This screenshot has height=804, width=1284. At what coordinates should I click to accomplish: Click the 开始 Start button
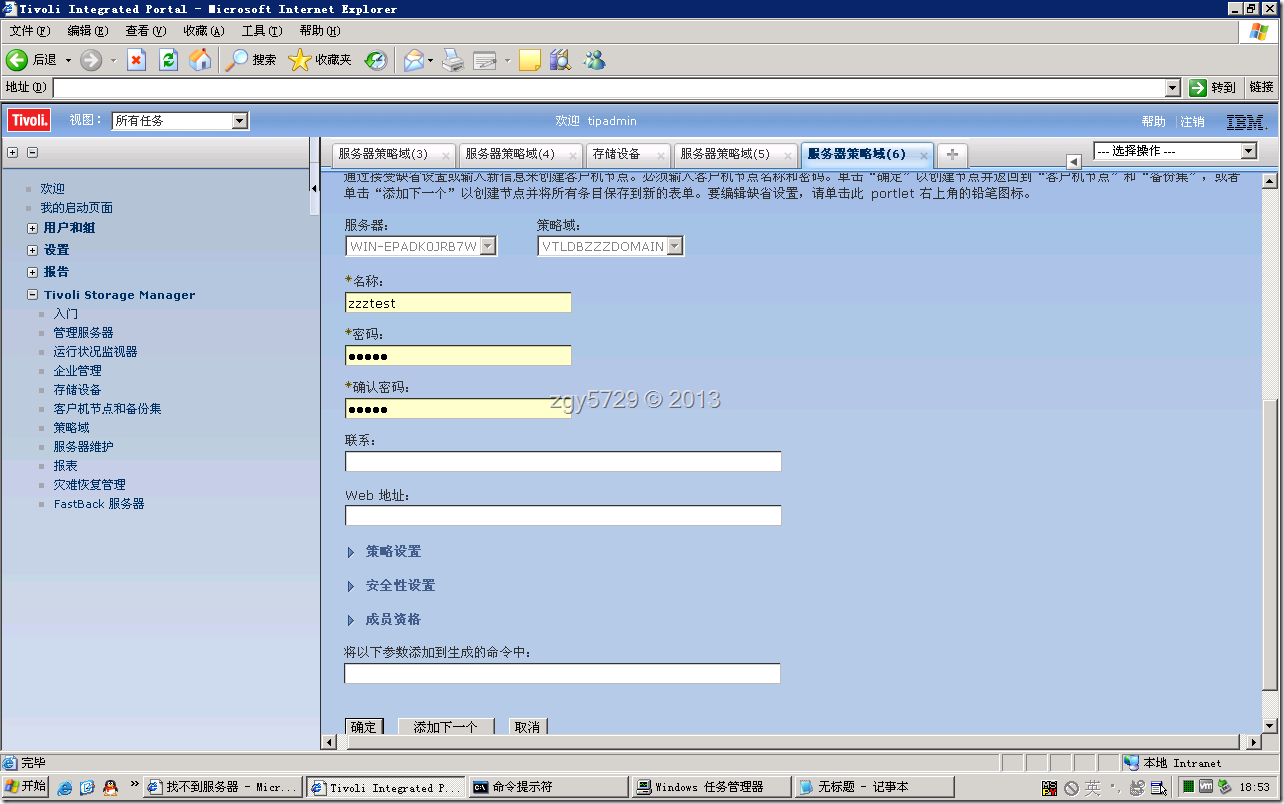coord(25,787)
